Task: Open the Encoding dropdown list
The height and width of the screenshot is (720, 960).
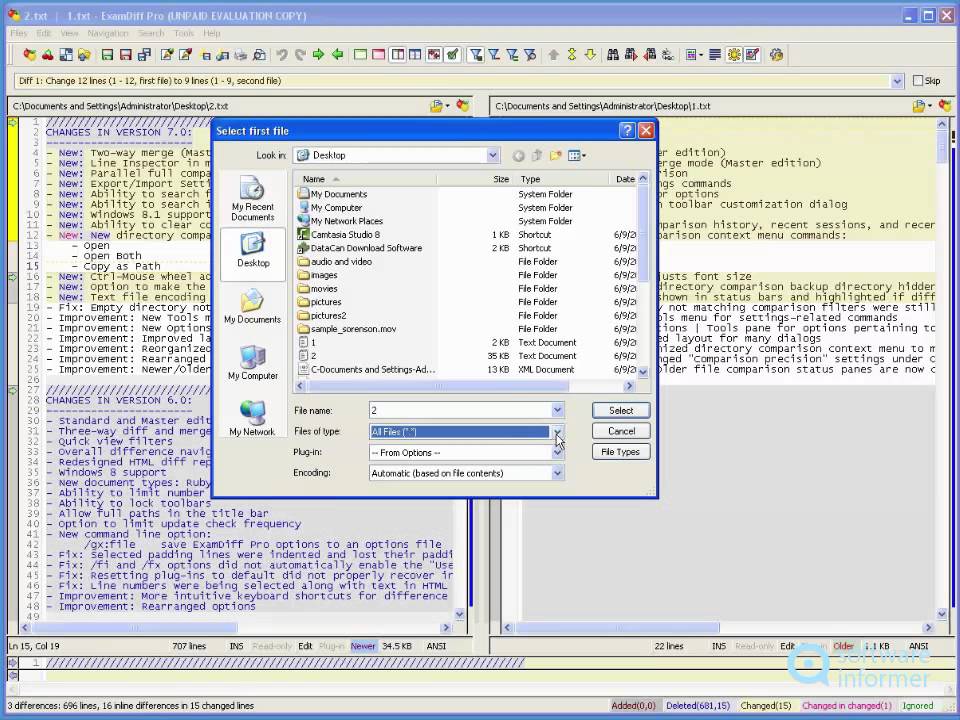Action: tap(557, 473)
